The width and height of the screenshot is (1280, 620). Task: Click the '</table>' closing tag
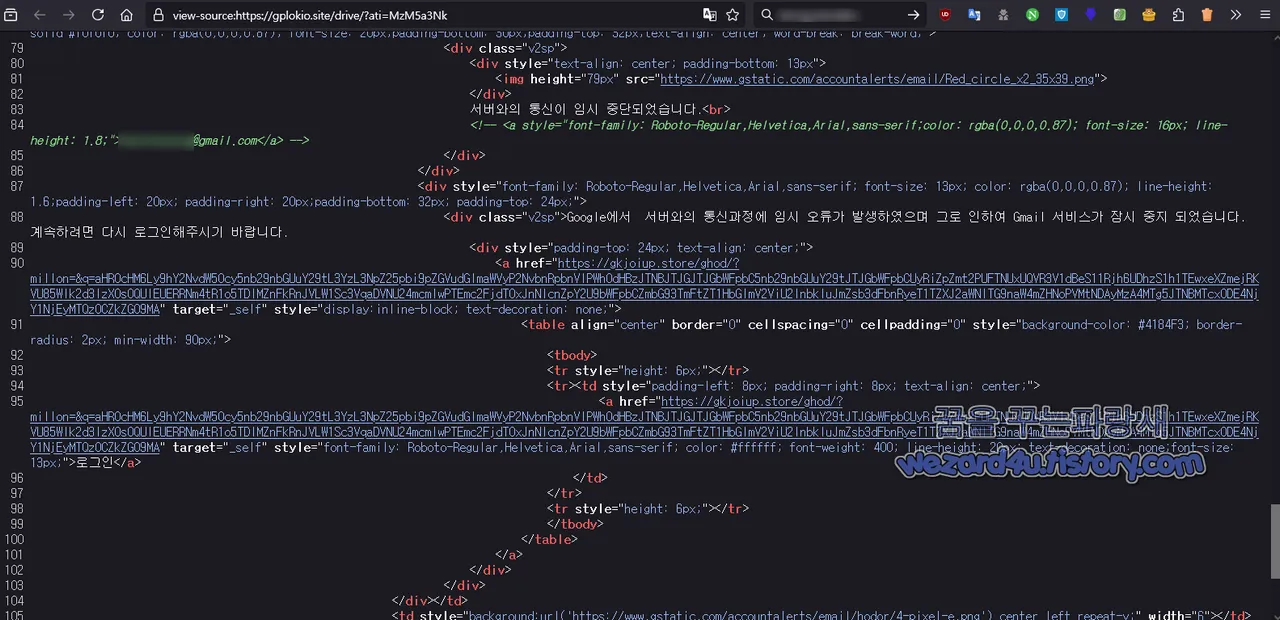[x=549, y=539]
